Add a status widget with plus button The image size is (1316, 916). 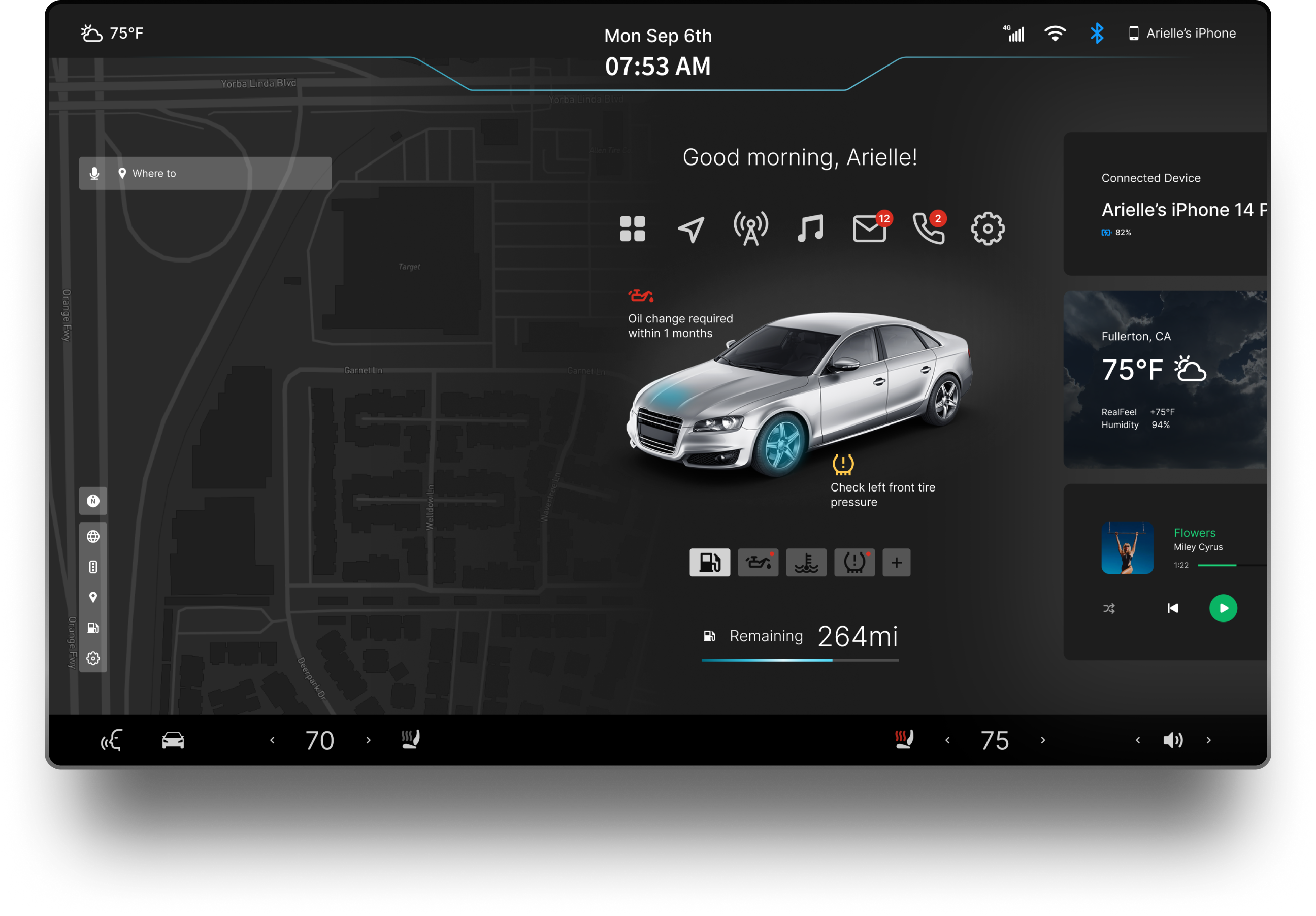[897, 562]
